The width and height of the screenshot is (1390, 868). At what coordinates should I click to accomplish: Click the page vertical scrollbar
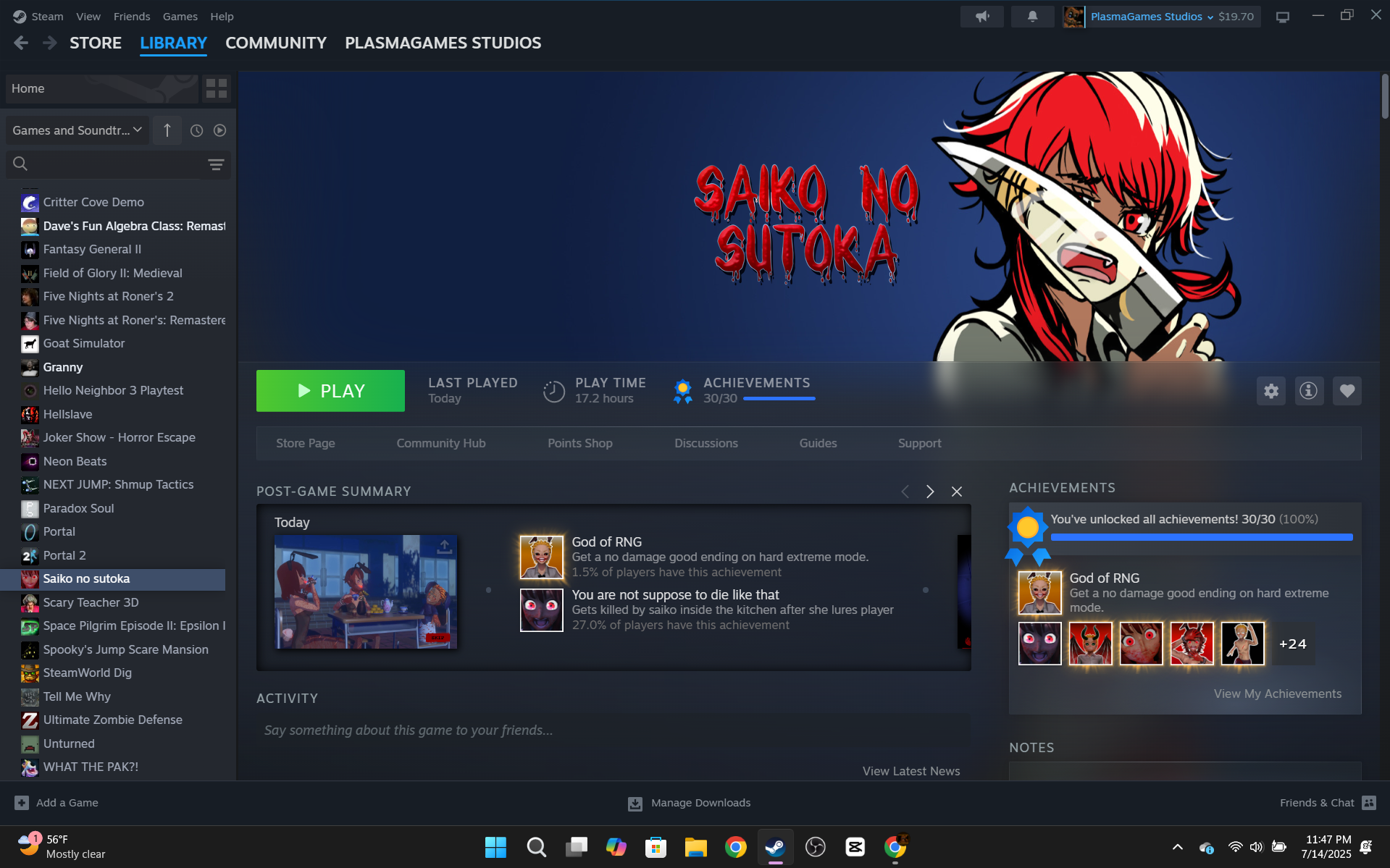click(x=1384, y=97)
